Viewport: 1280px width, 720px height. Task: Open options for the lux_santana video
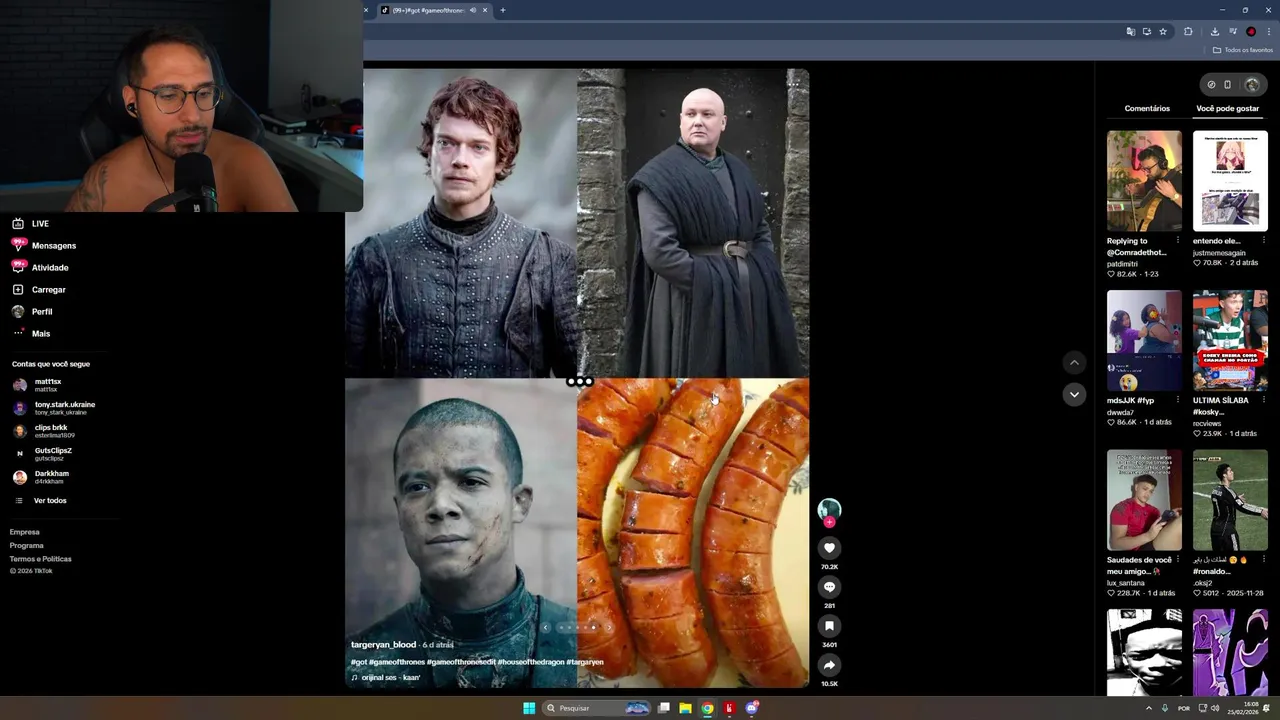point(1177,560)
